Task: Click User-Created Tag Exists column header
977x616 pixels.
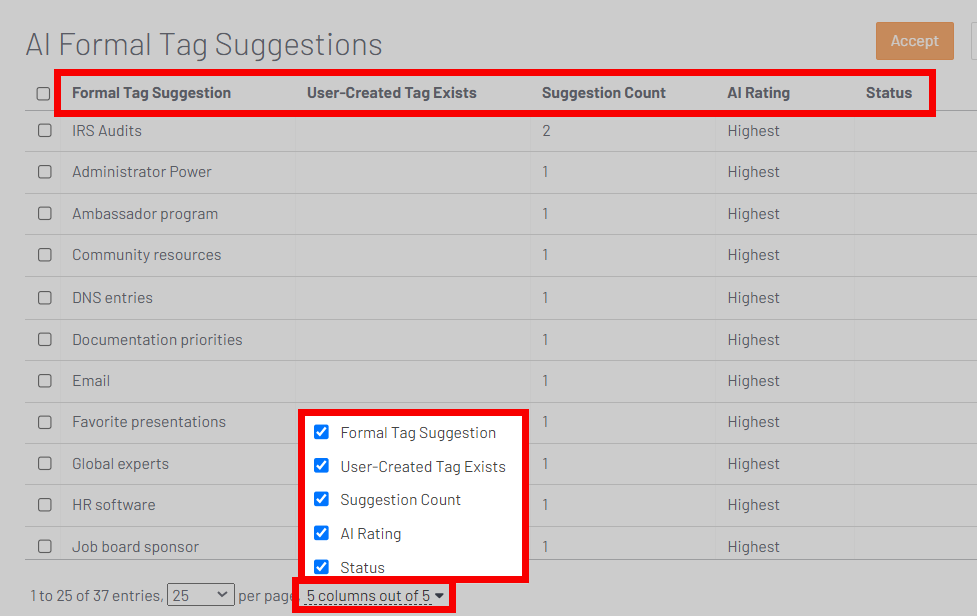Action: pyautogui.click(x=391, y=93)
